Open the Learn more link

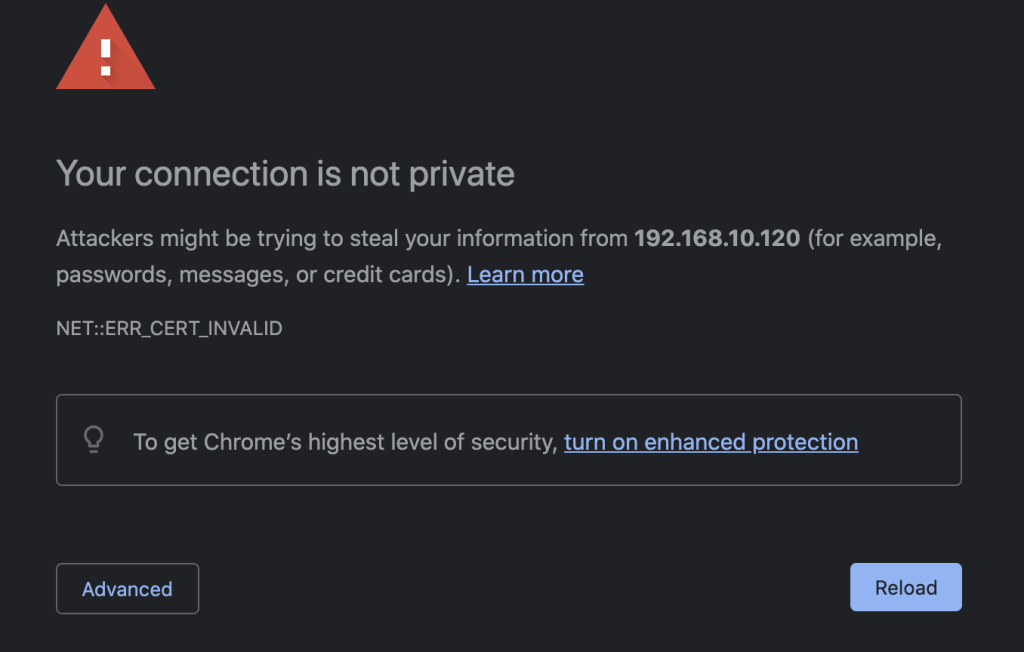point(525,274)
